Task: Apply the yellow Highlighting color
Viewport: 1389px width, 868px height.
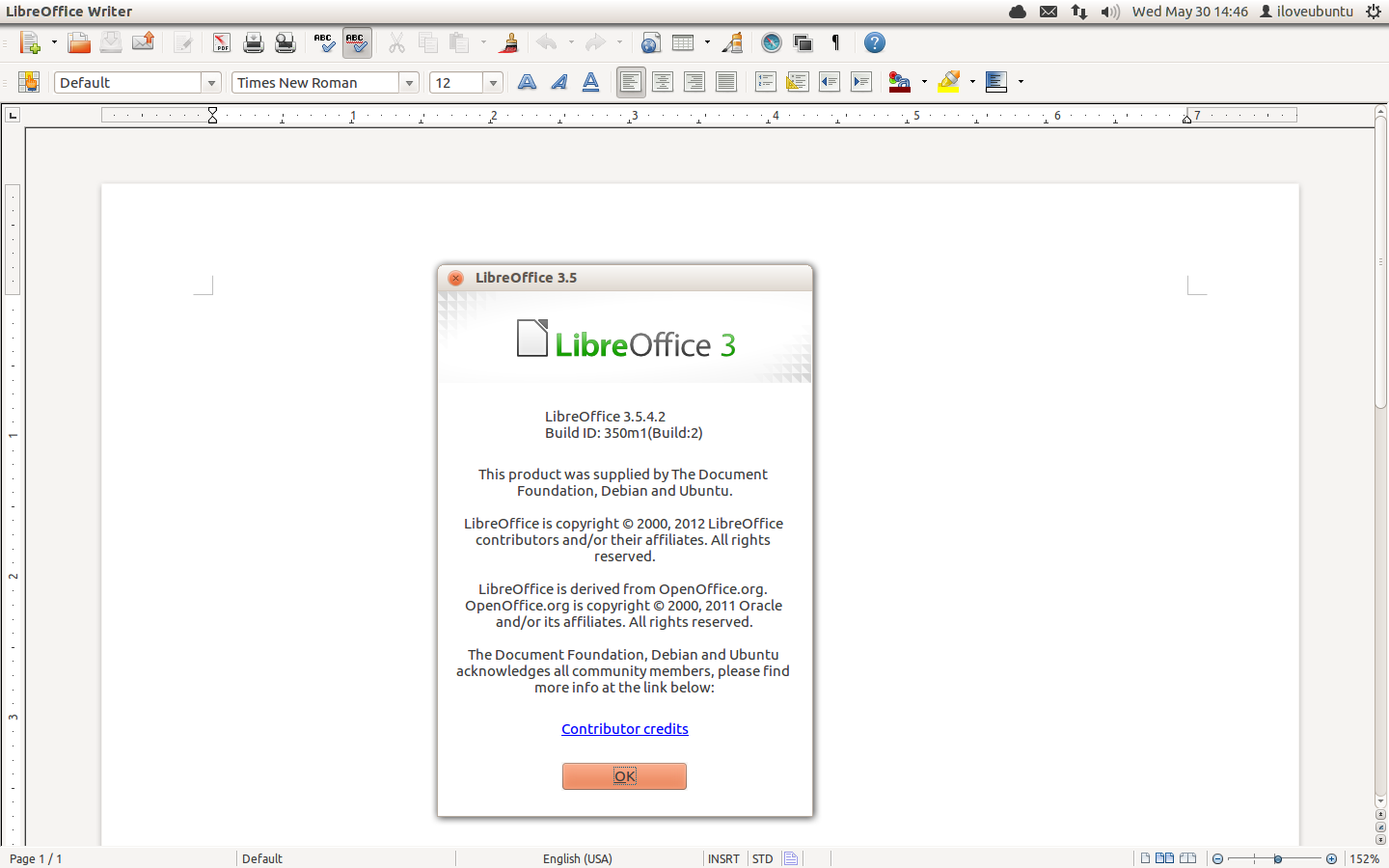Action: [948, 82]
